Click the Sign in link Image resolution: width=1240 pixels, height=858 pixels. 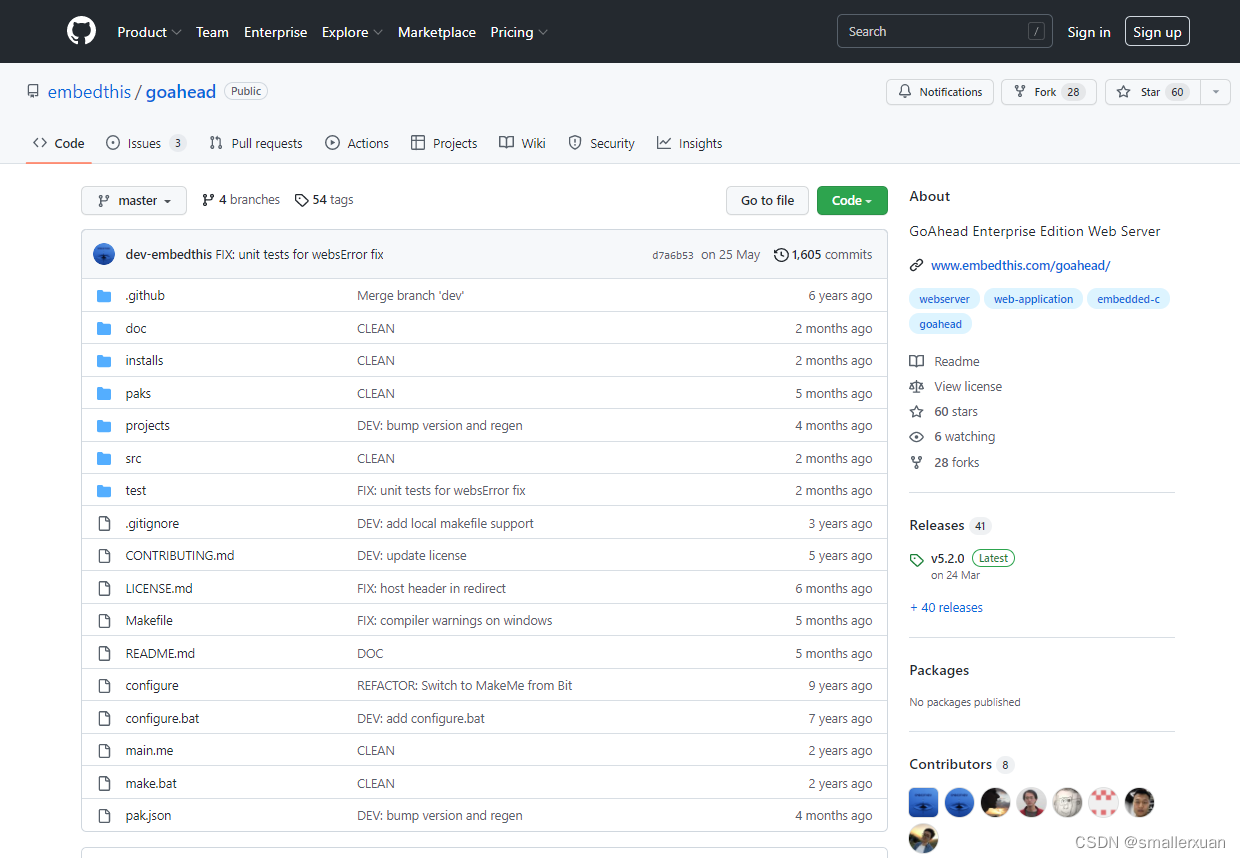coord(1089,32)
